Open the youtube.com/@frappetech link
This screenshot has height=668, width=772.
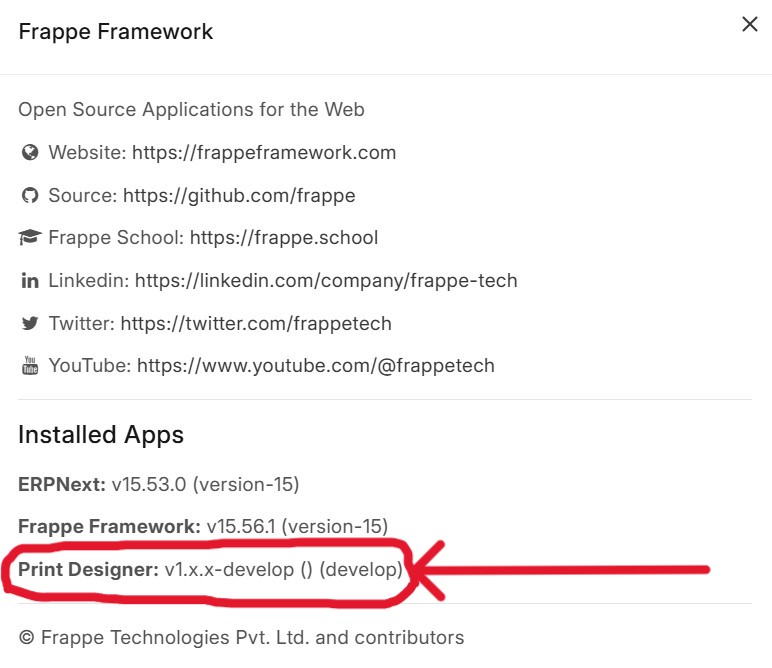316,366
